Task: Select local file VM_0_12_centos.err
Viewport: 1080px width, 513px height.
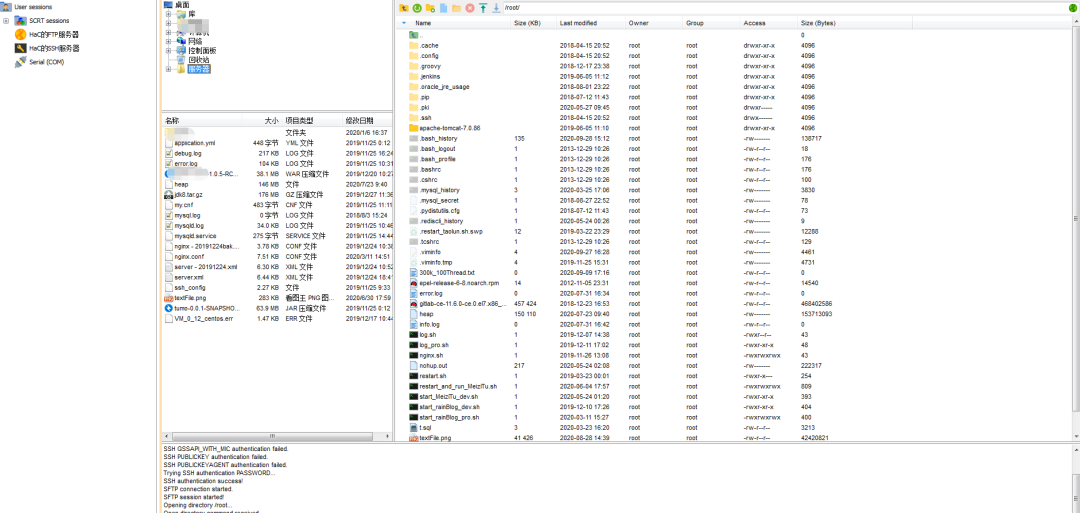Action: point(198,318)
